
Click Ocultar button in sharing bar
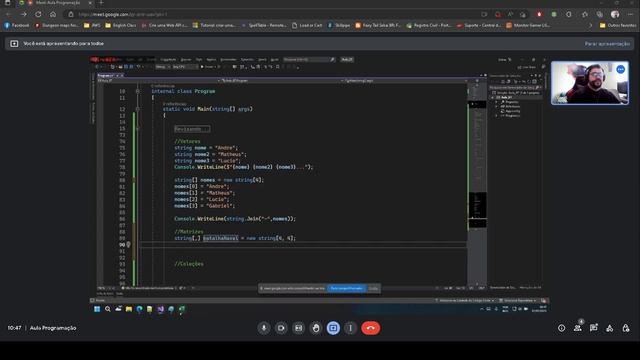(373, 288)
